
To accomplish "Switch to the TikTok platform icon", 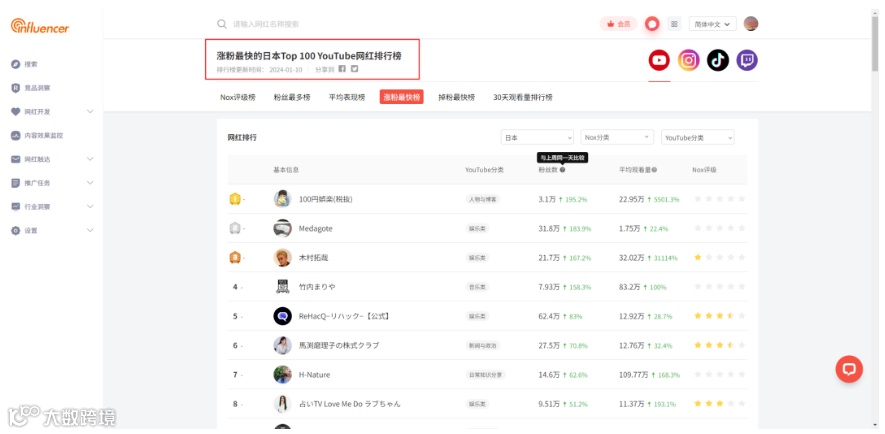I will click(718, 60).
